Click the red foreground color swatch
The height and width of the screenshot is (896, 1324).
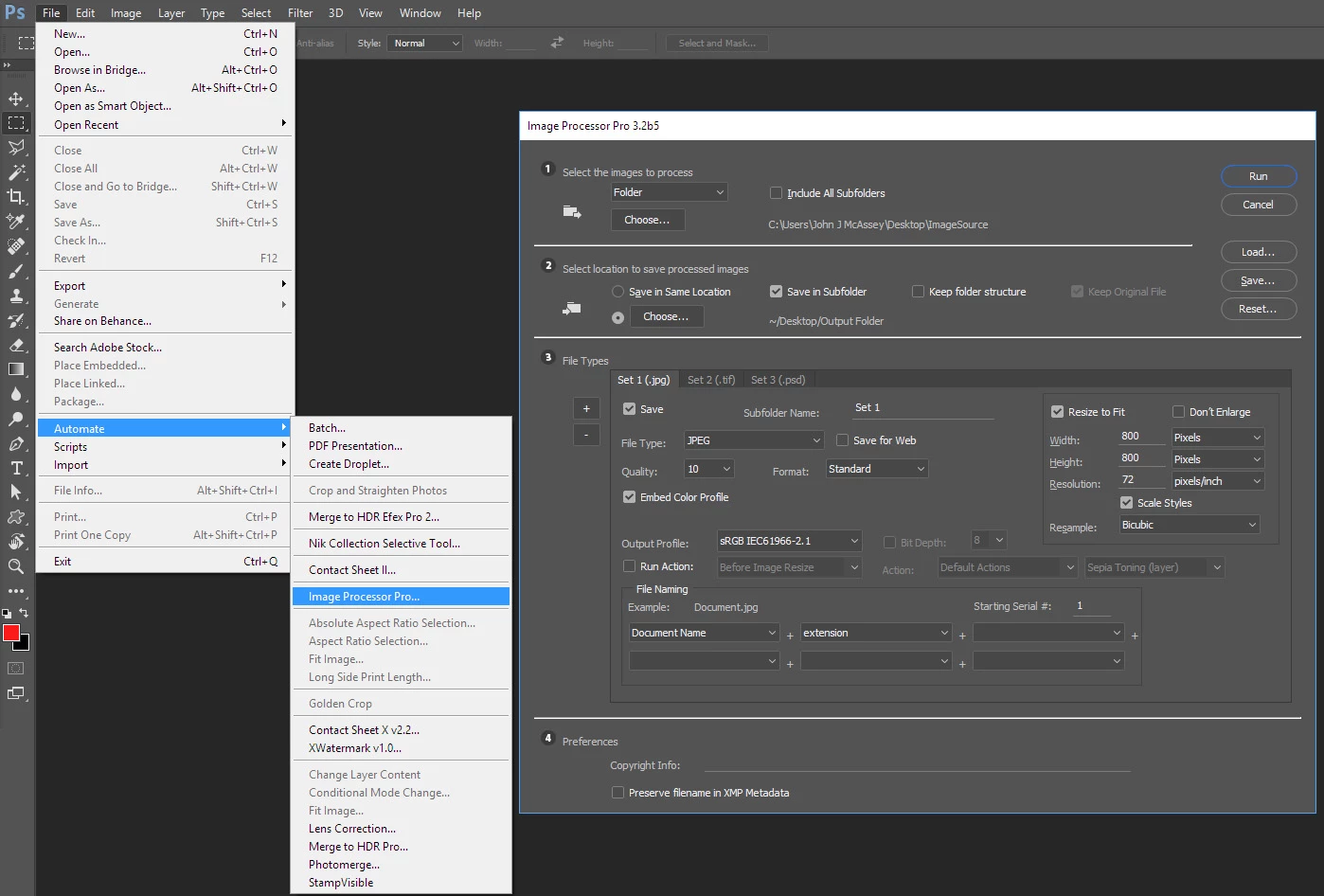[x=10, y=633]
